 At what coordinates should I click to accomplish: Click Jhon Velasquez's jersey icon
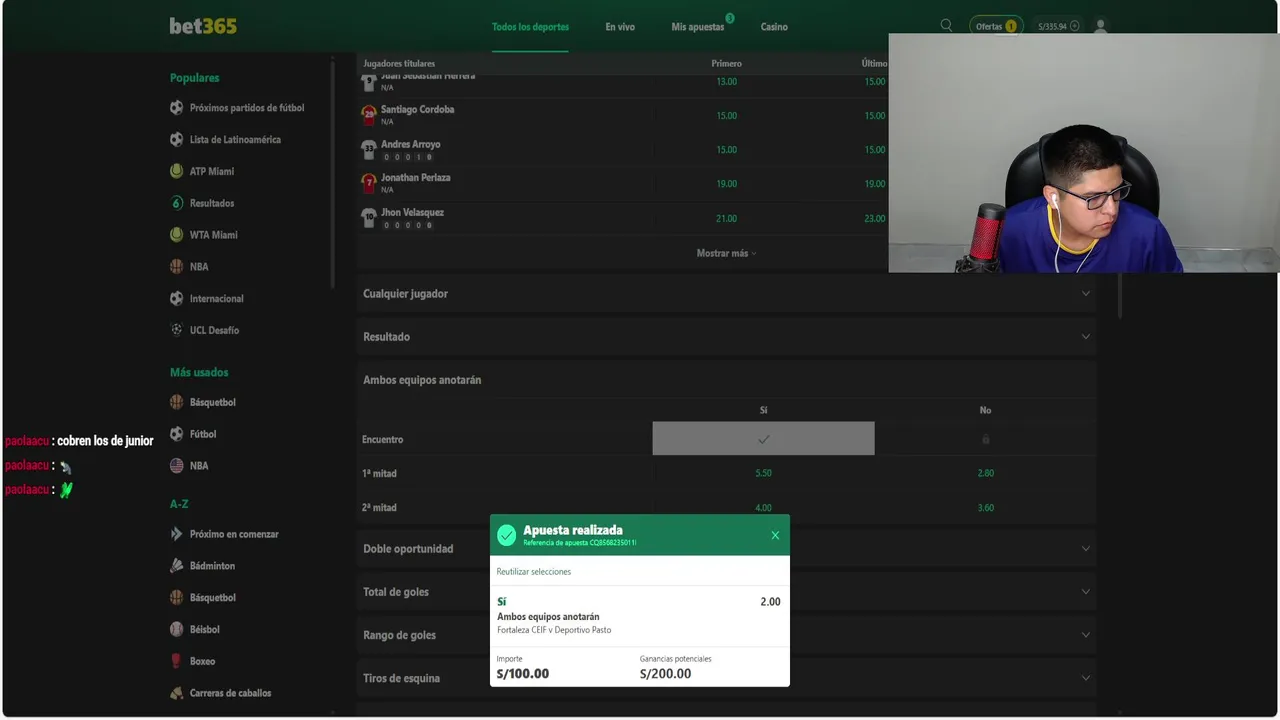tap(369, 218)
